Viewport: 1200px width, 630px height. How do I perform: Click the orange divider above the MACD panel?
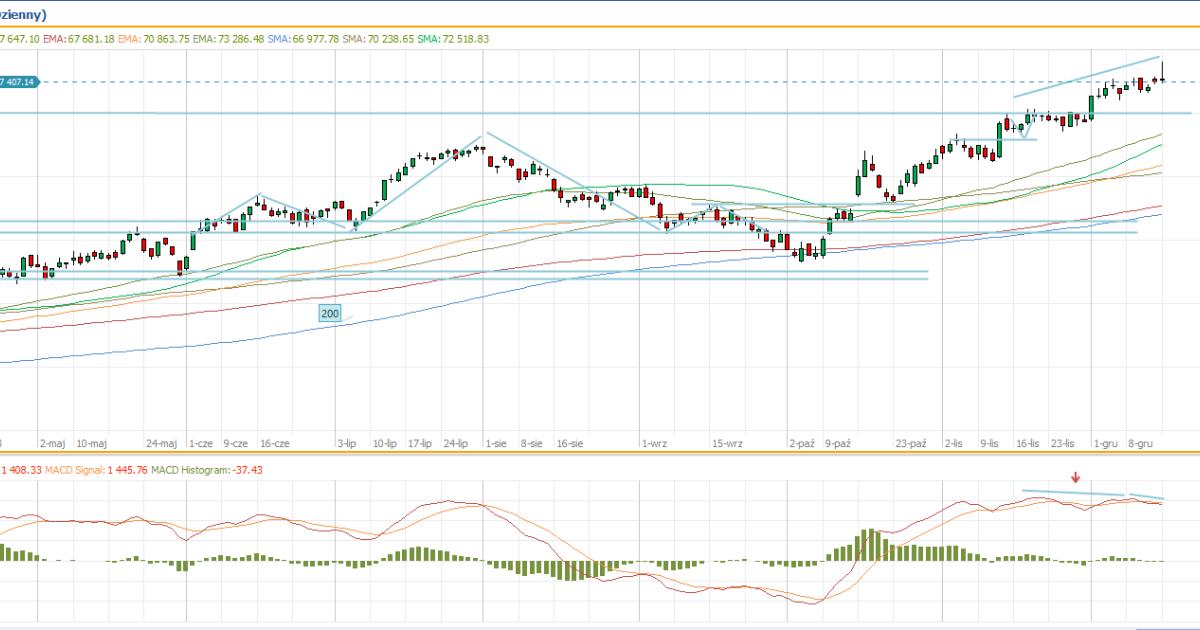(600, 453)
